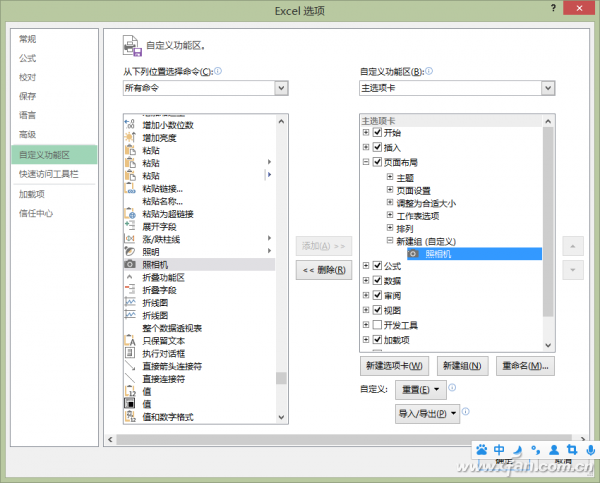Toggle the 加载项 tab checkbox

[x=377, y=339]
